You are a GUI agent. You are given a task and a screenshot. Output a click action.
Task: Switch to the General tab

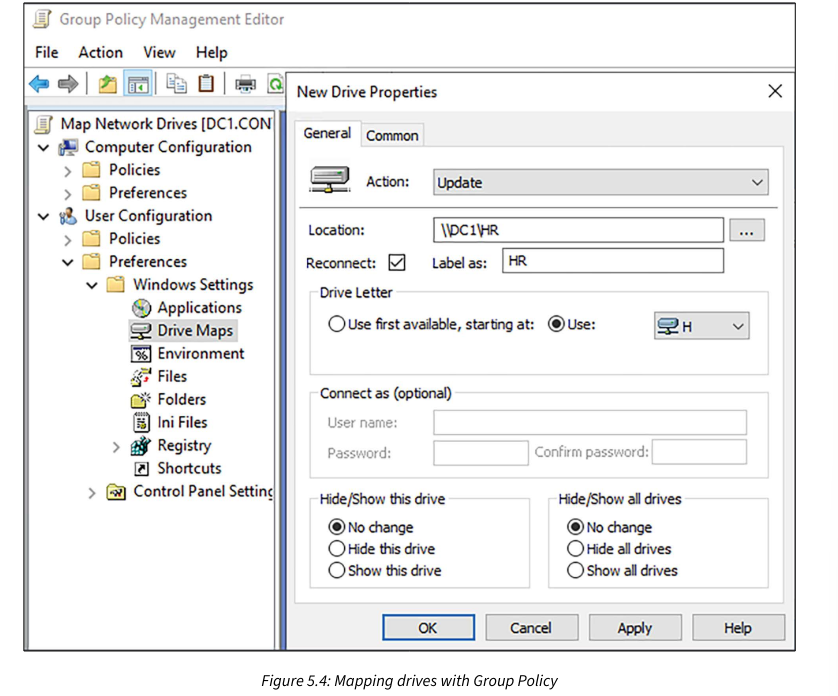coord(327,133)
